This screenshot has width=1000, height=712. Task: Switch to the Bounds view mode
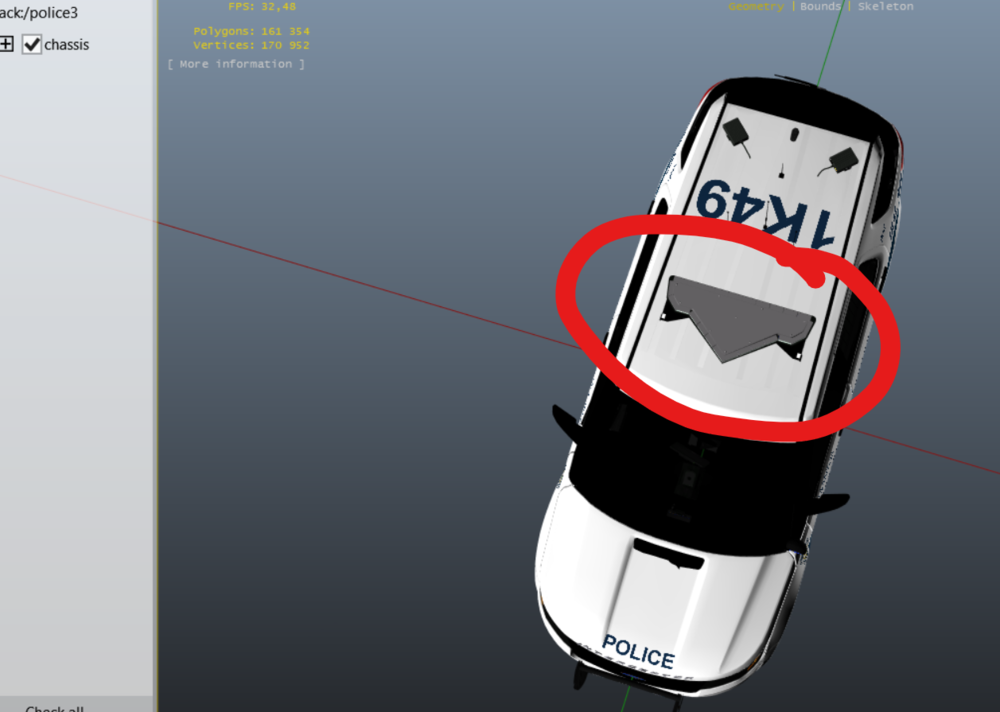[820, 6]
